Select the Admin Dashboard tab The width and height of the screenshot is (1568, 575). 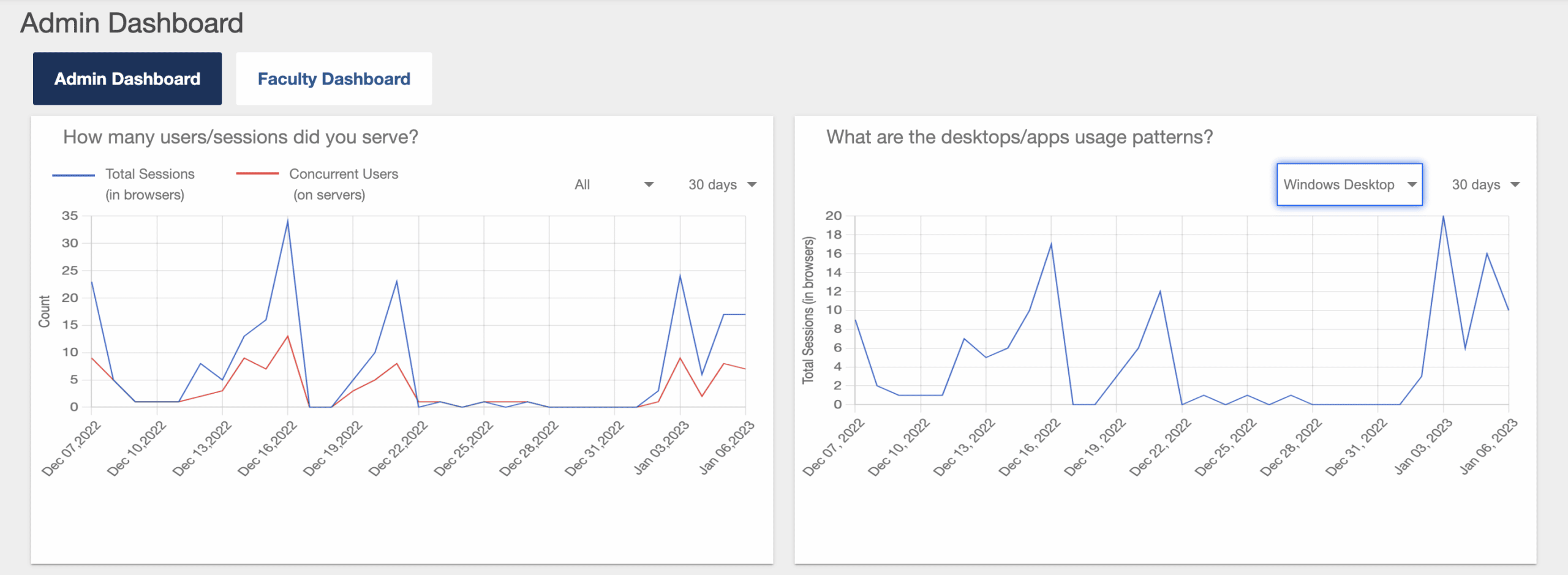pyautogui.click(x=127, y=79)
